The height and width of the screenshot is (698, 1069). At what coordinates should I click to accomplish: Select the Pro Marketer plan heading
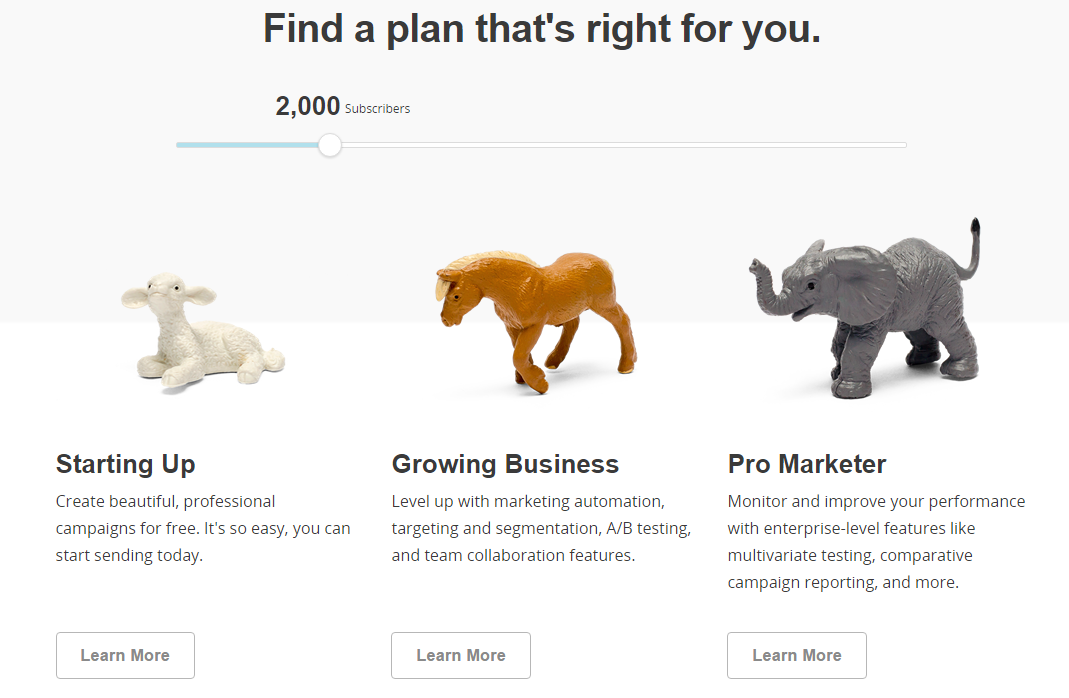[807, 464]
